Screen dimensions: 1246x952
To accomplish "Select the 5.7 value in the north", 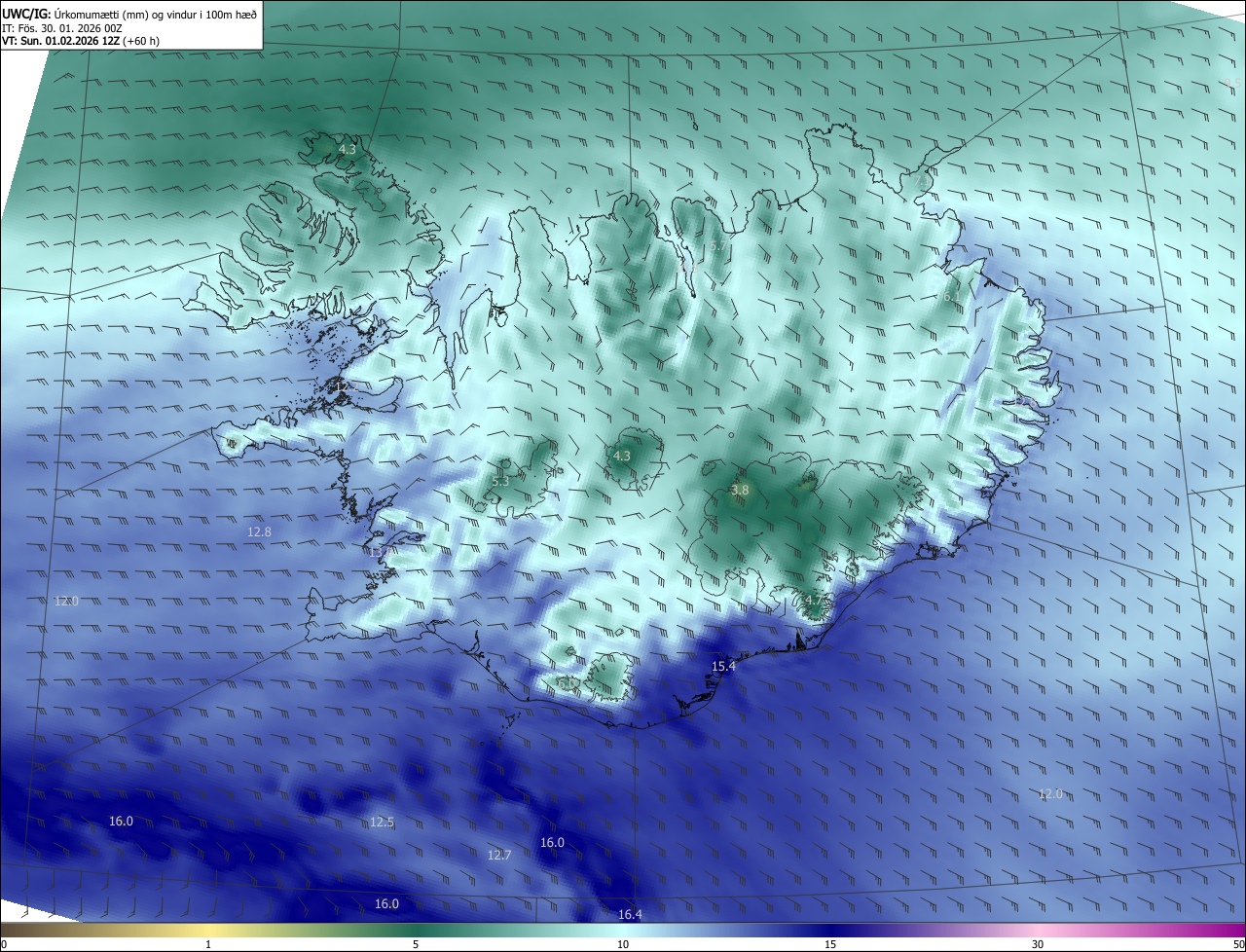I will coord(717,247).
